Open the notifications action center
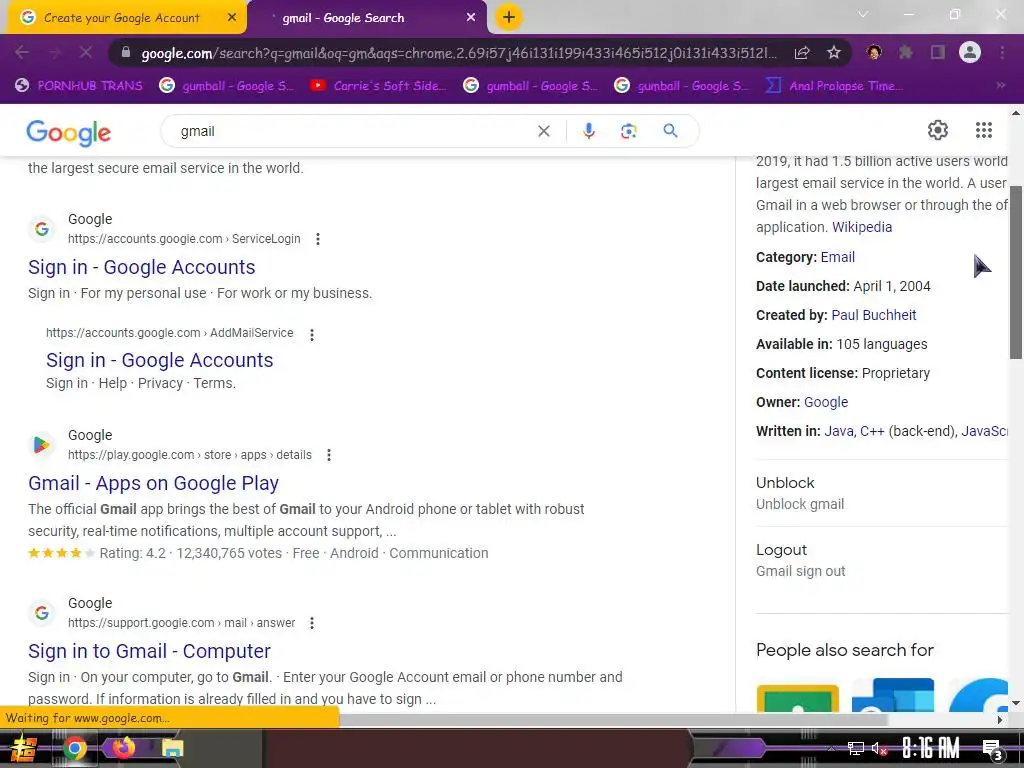The image size is (1024, 768). pyautogui.click(x=993, y=750)
